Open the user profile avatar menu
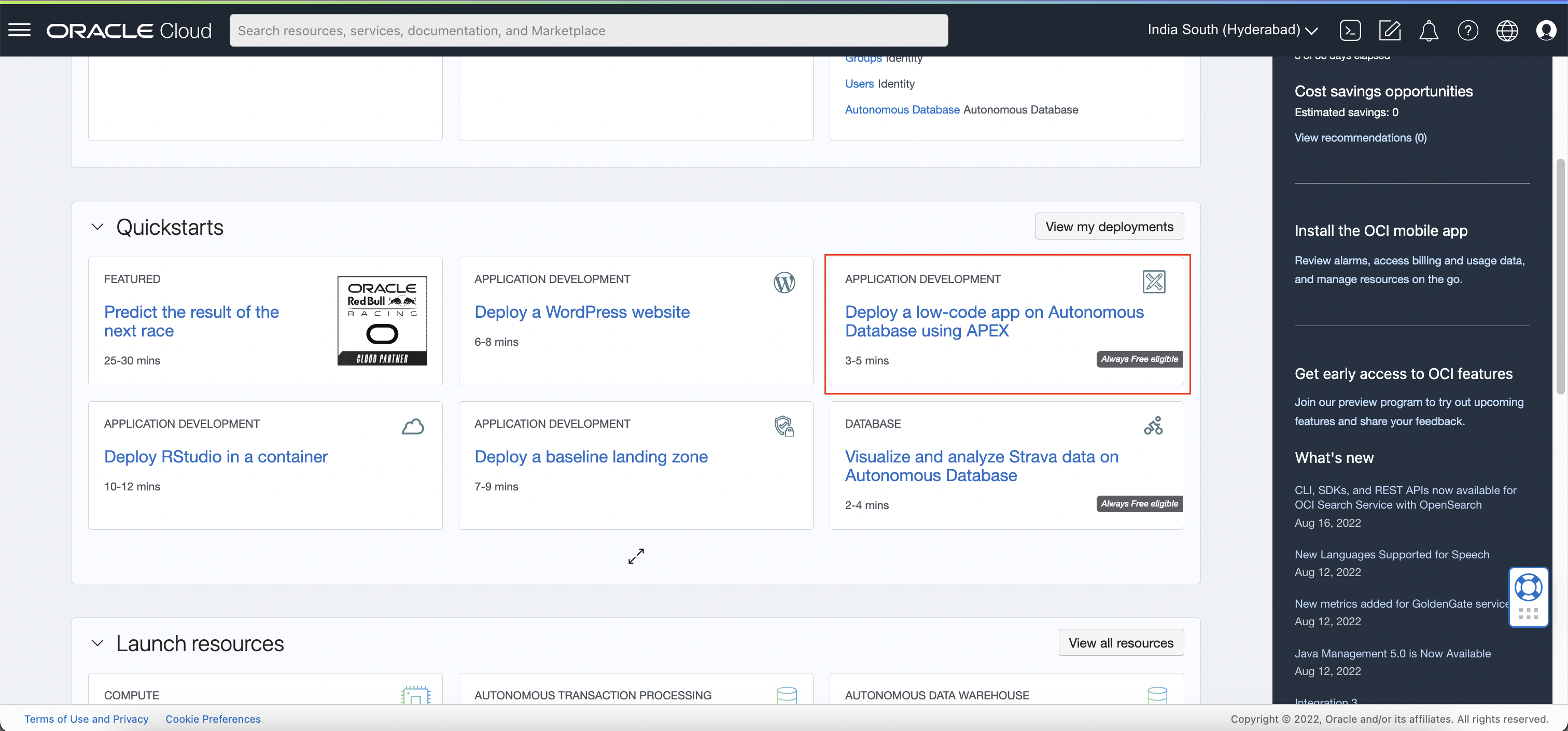1568x731 pixels. pos(1546,30)
